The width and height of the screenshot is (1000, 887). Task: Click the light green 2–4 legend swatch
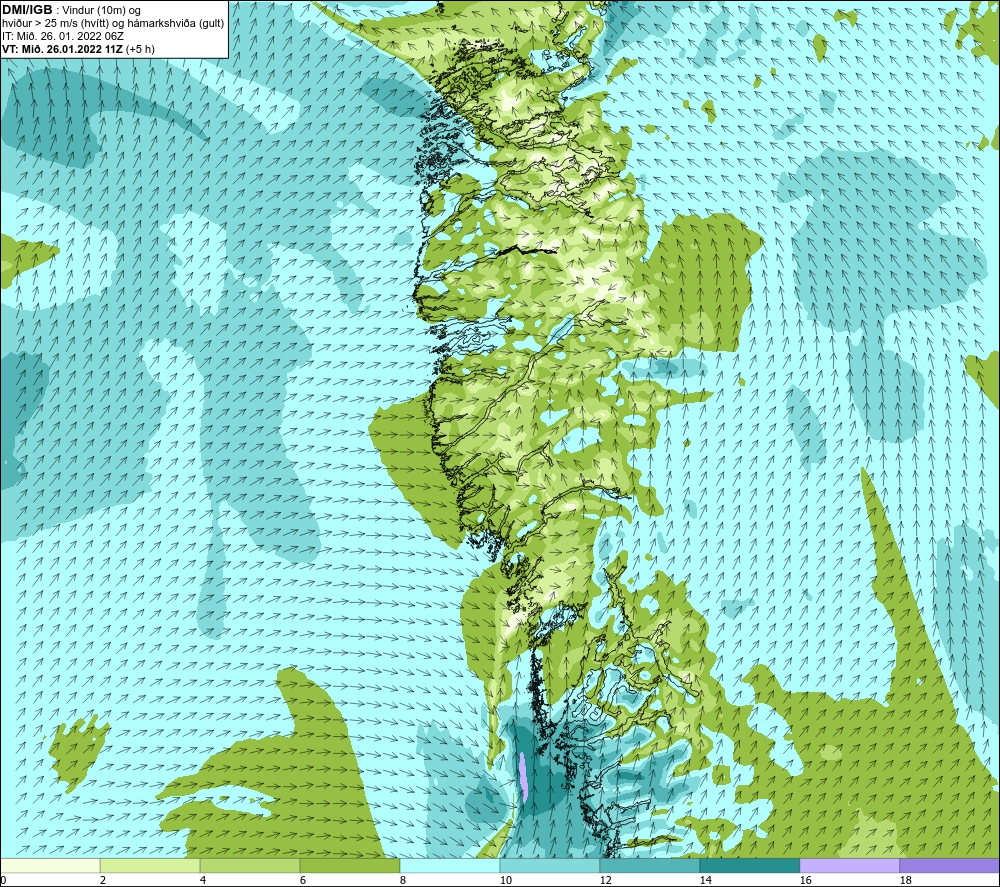click(x=150, y=865)
